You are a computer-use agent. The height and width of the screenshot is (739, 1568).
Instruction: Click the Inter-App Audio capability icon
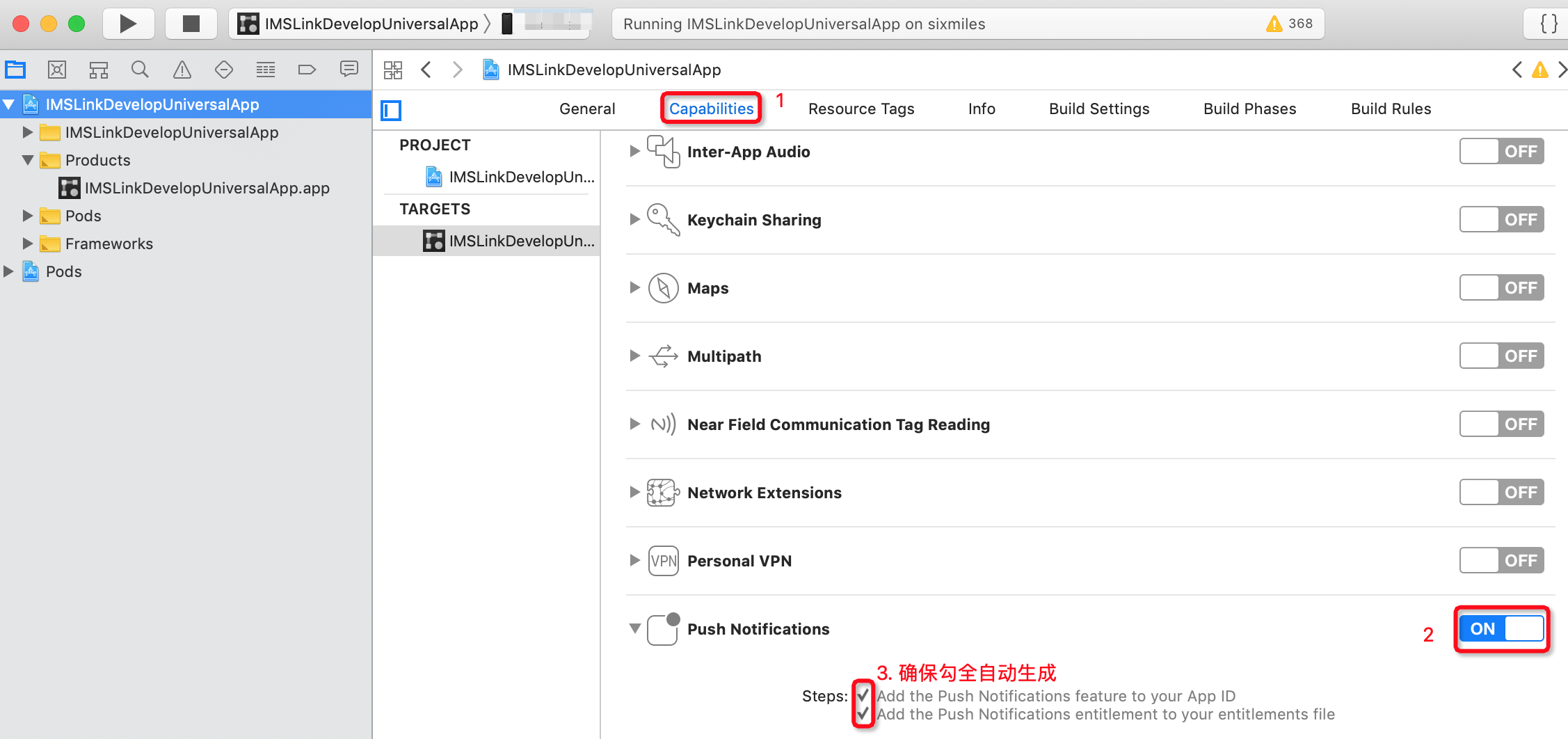point(664,152)
